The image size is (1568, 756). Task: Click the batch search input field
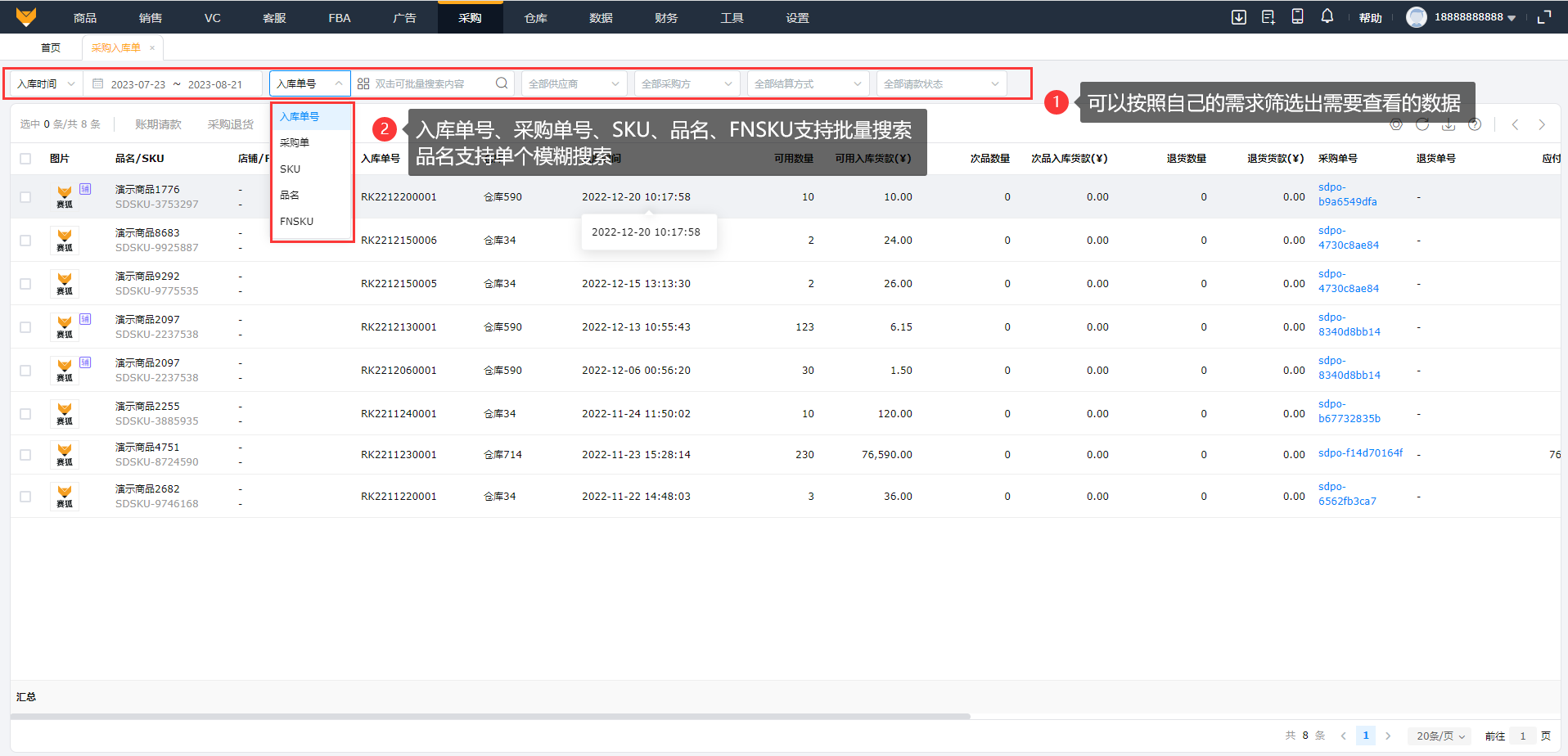(x=430, y=84)
